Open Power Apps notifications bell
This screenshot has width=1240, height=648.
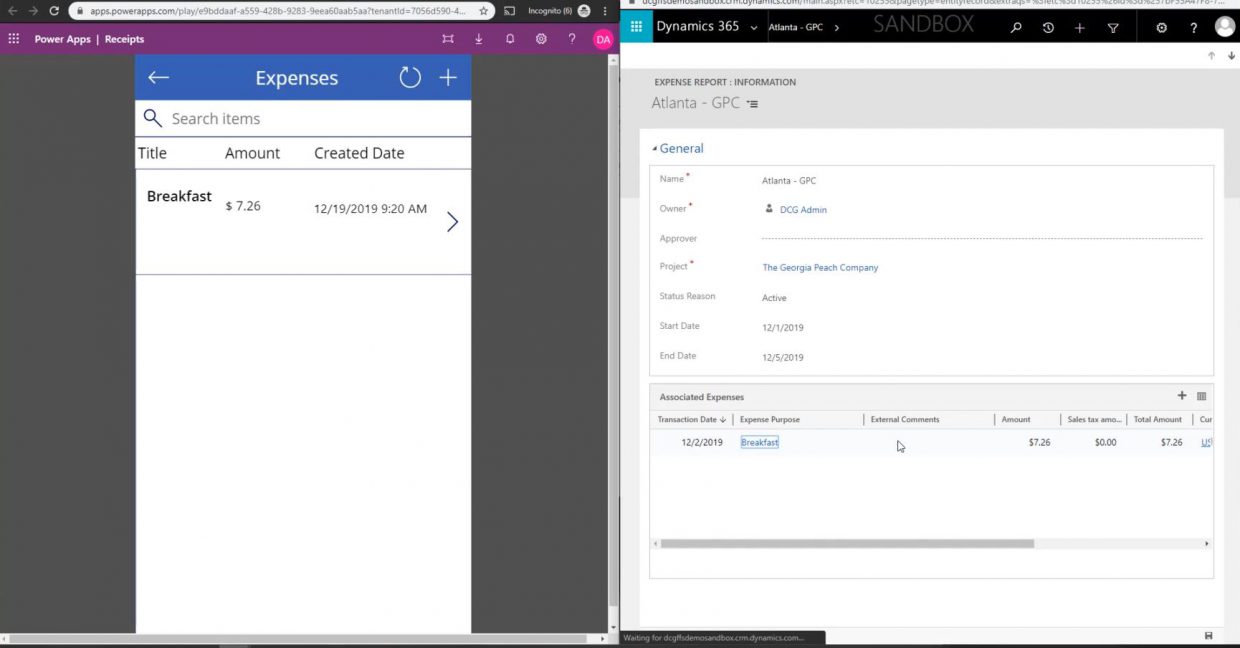510,39
